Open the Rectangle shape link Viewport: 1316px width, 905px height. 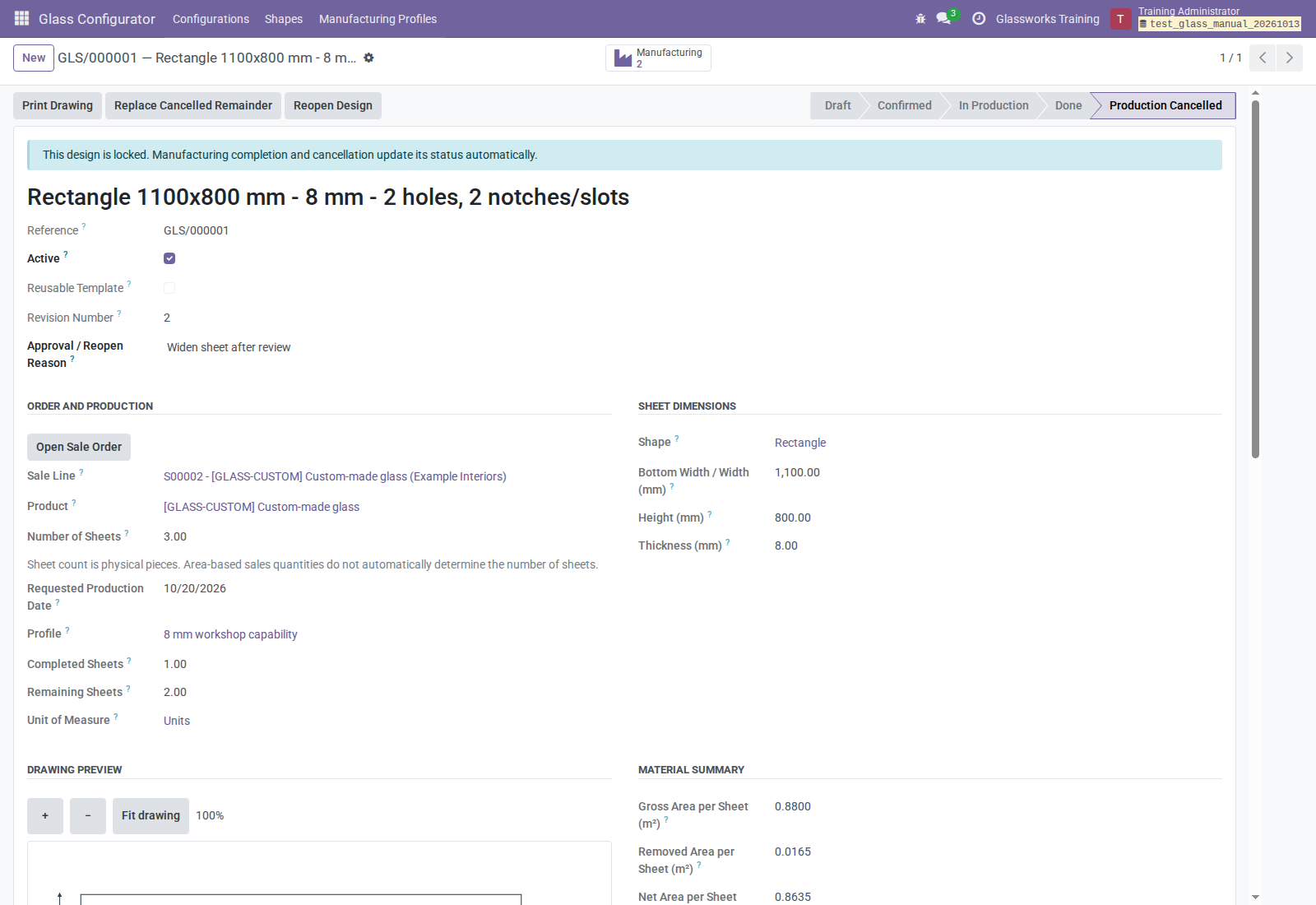click(800, 443)
